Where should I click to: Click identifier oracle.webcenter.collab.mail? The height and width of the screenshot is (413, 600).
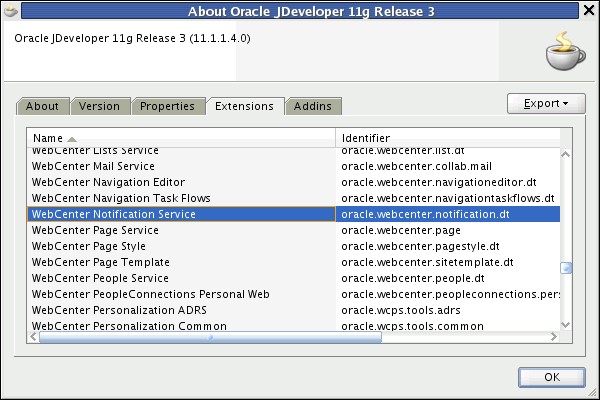pos(416,166)
